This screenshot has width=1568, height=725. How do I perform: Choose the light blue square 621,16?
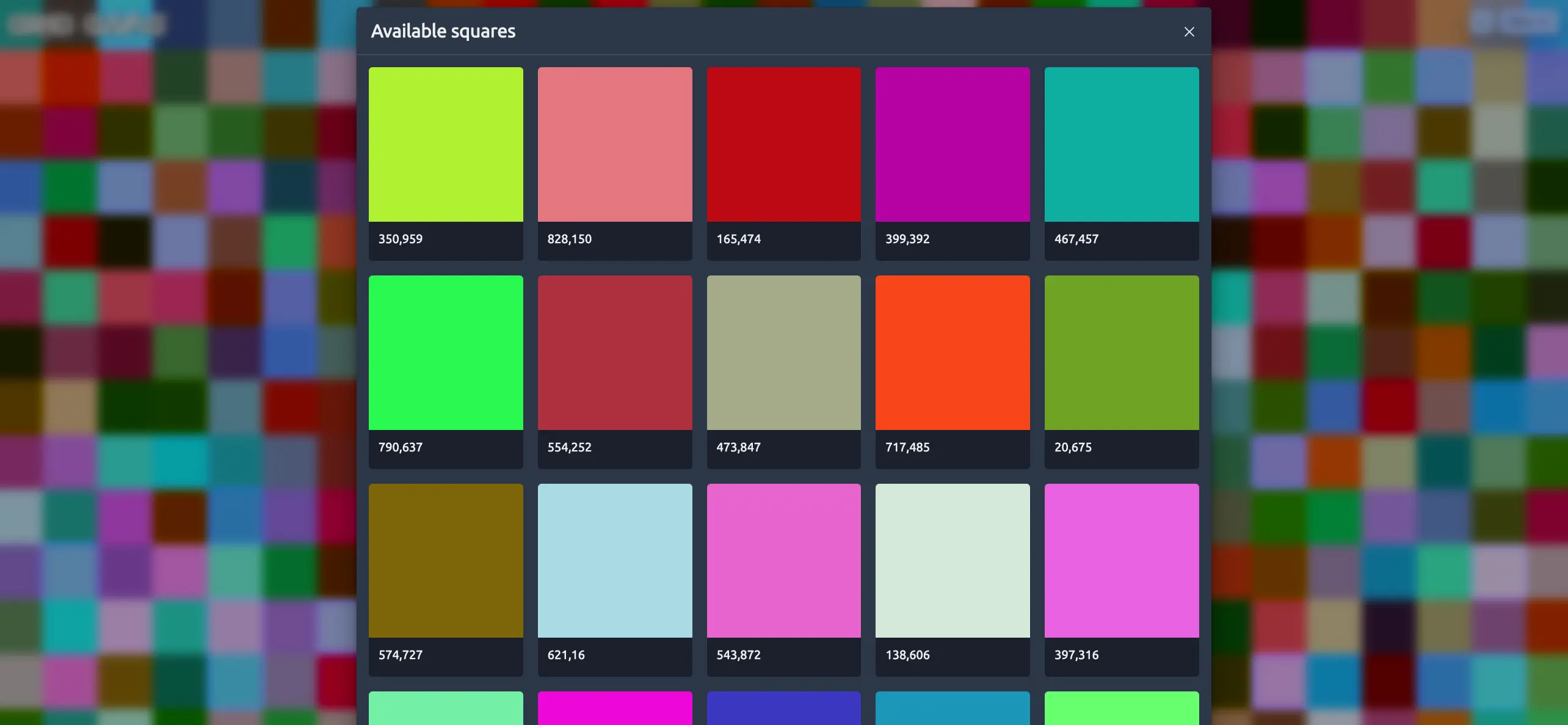coord(615,561)
